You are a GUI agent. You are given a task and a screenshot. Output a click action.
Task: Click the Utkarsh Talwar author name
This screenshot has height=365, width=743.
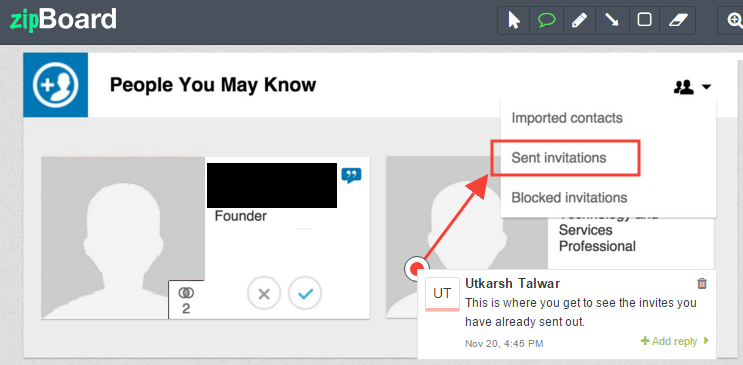coord(512,283)
